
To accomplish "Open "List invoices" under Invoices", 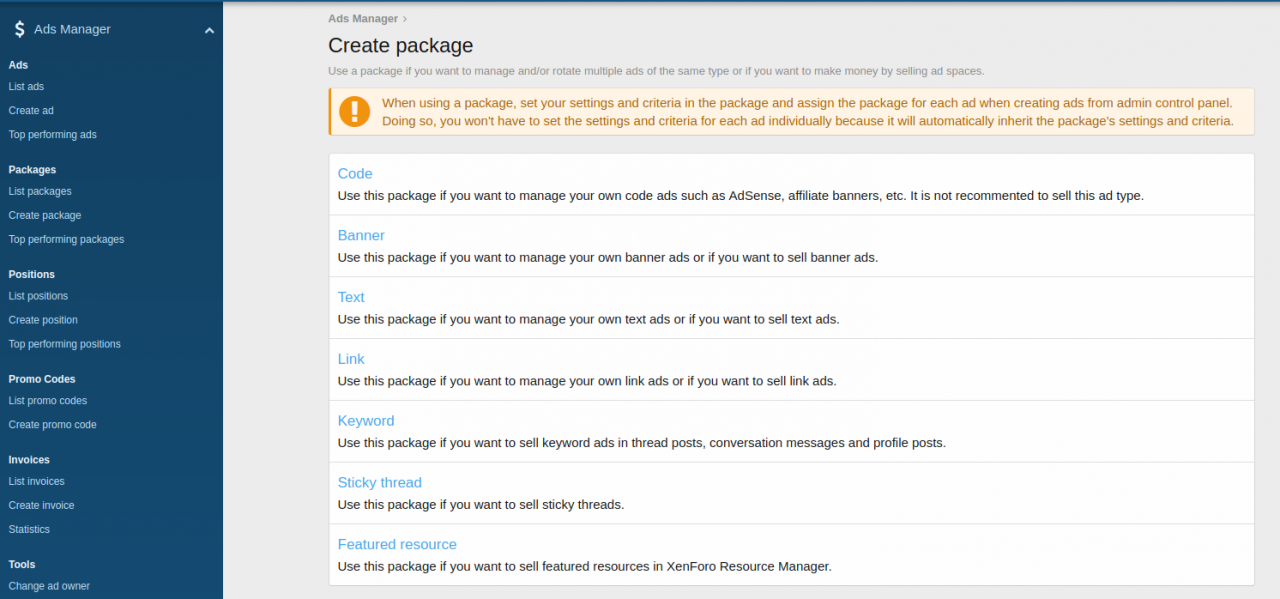I will tap(34, 481).
